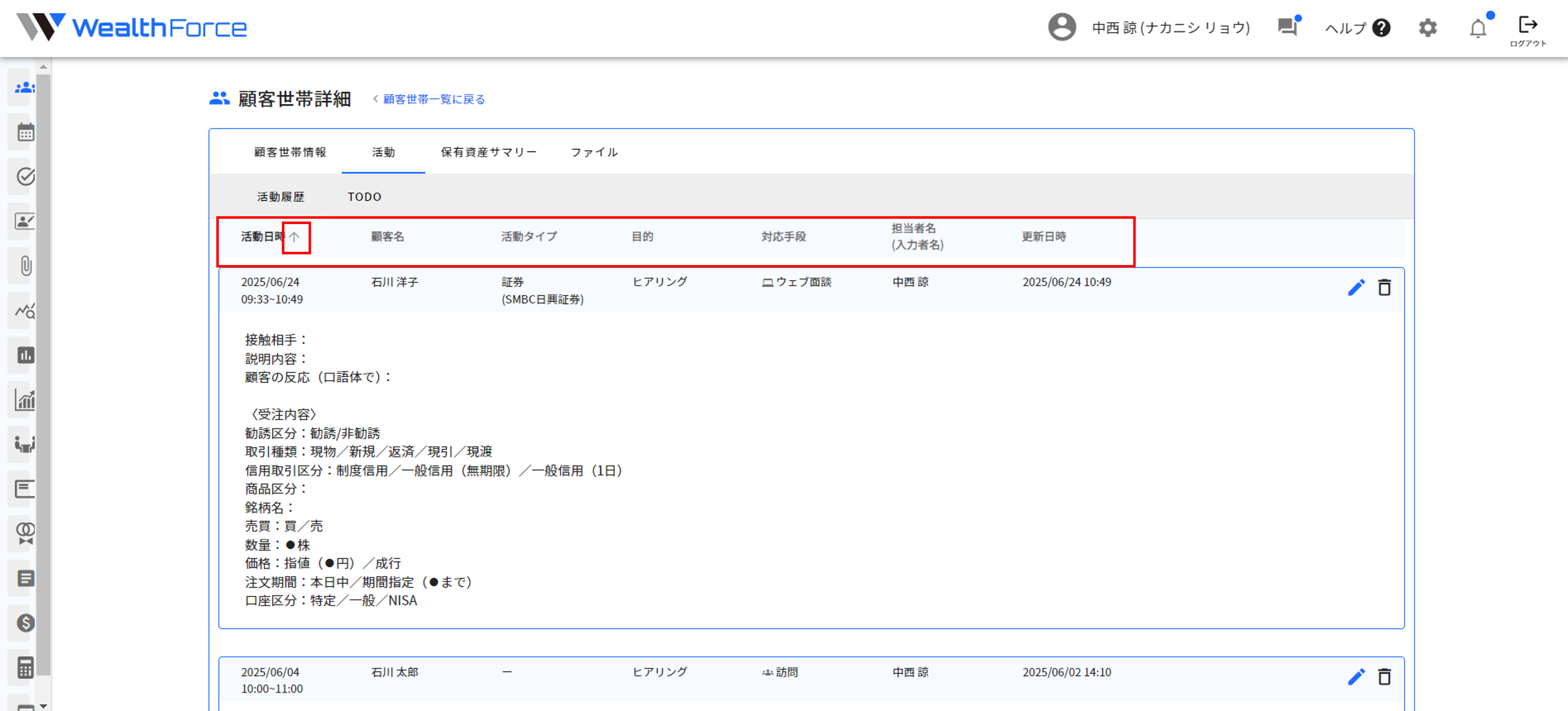Open the meeting desk sidebar icon
This screenshot has width=1568, height=711.
click(x=24, y=445)
